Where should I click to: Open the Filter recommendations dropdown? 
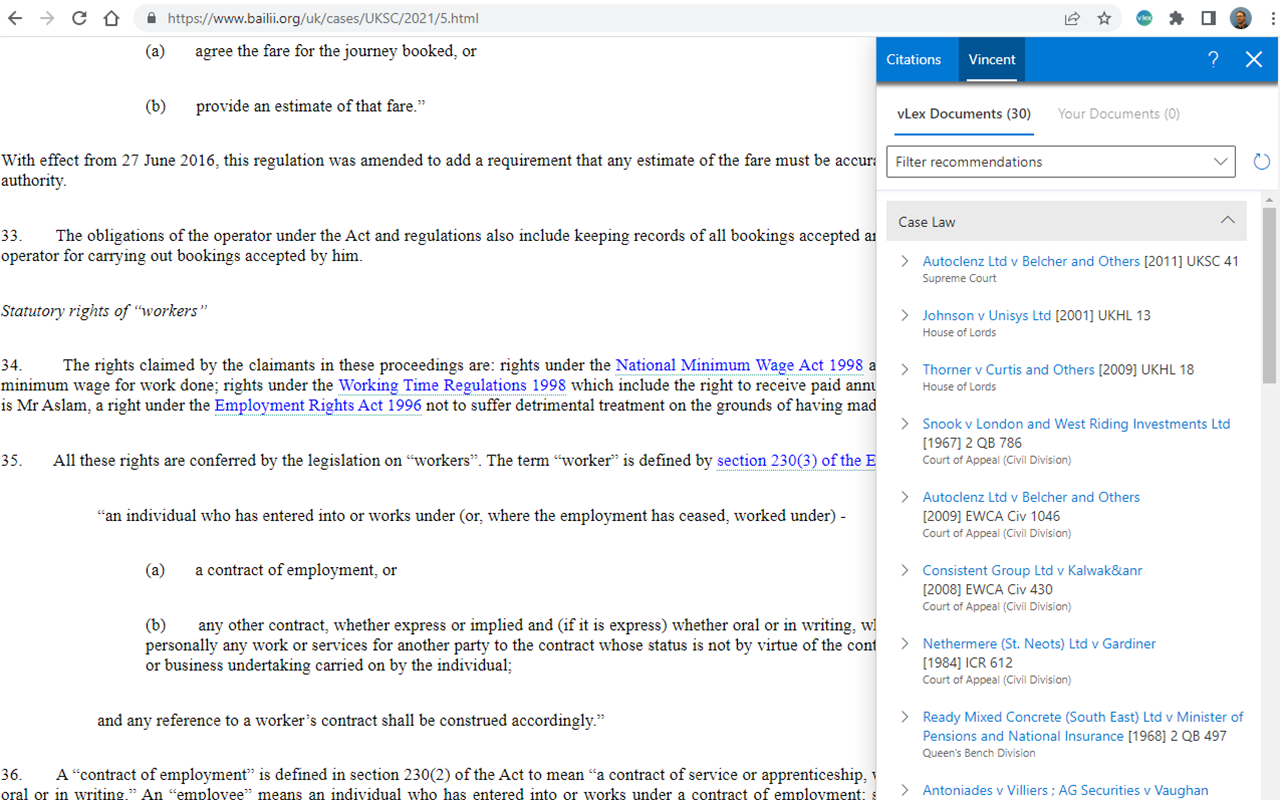tap(1061, 162)
